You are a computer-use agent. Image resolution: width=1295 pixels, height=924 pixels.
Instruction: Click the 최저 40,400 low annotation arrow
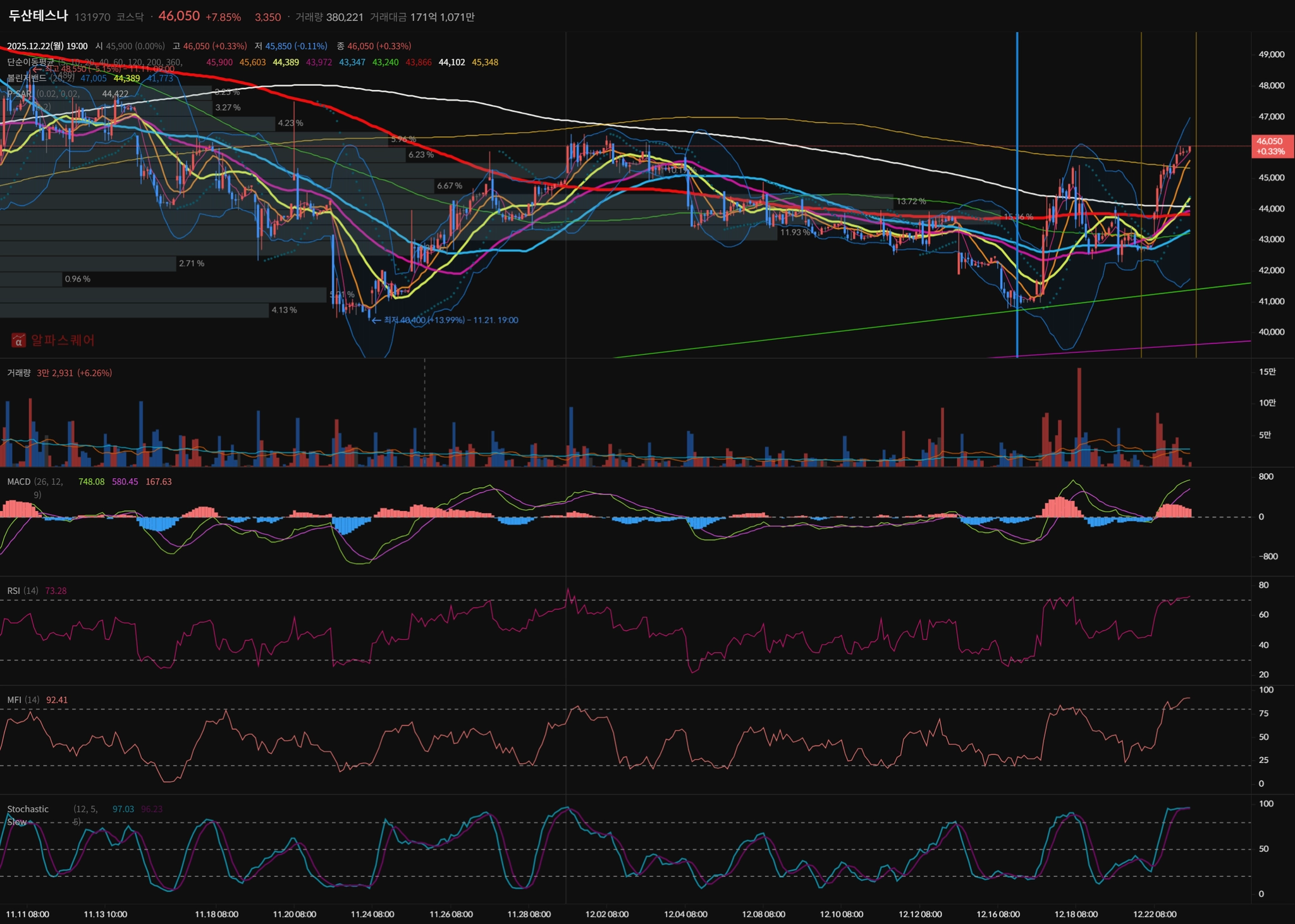tap(376, 320)
